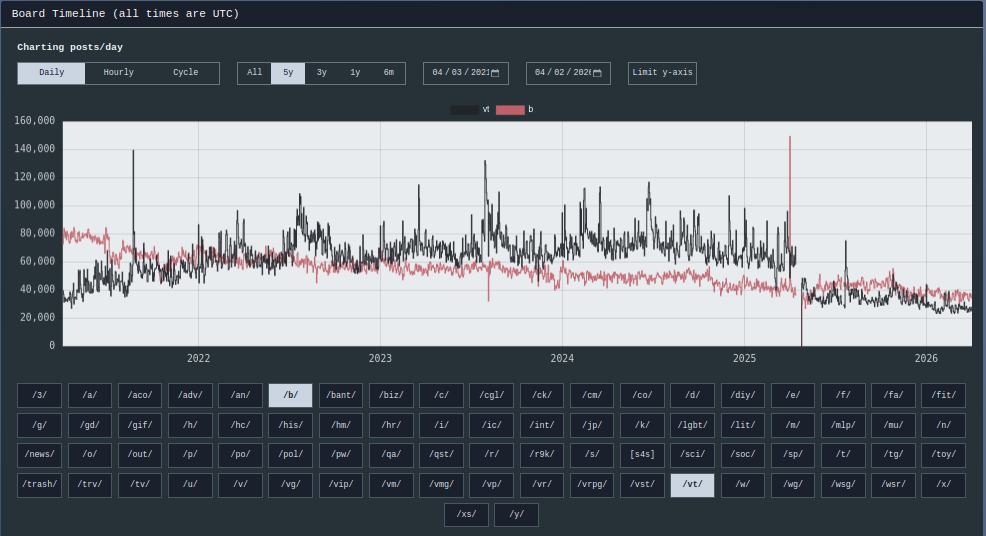Select the /y/ board button
The width and height of the screenshot is (986, 536).
516,515
